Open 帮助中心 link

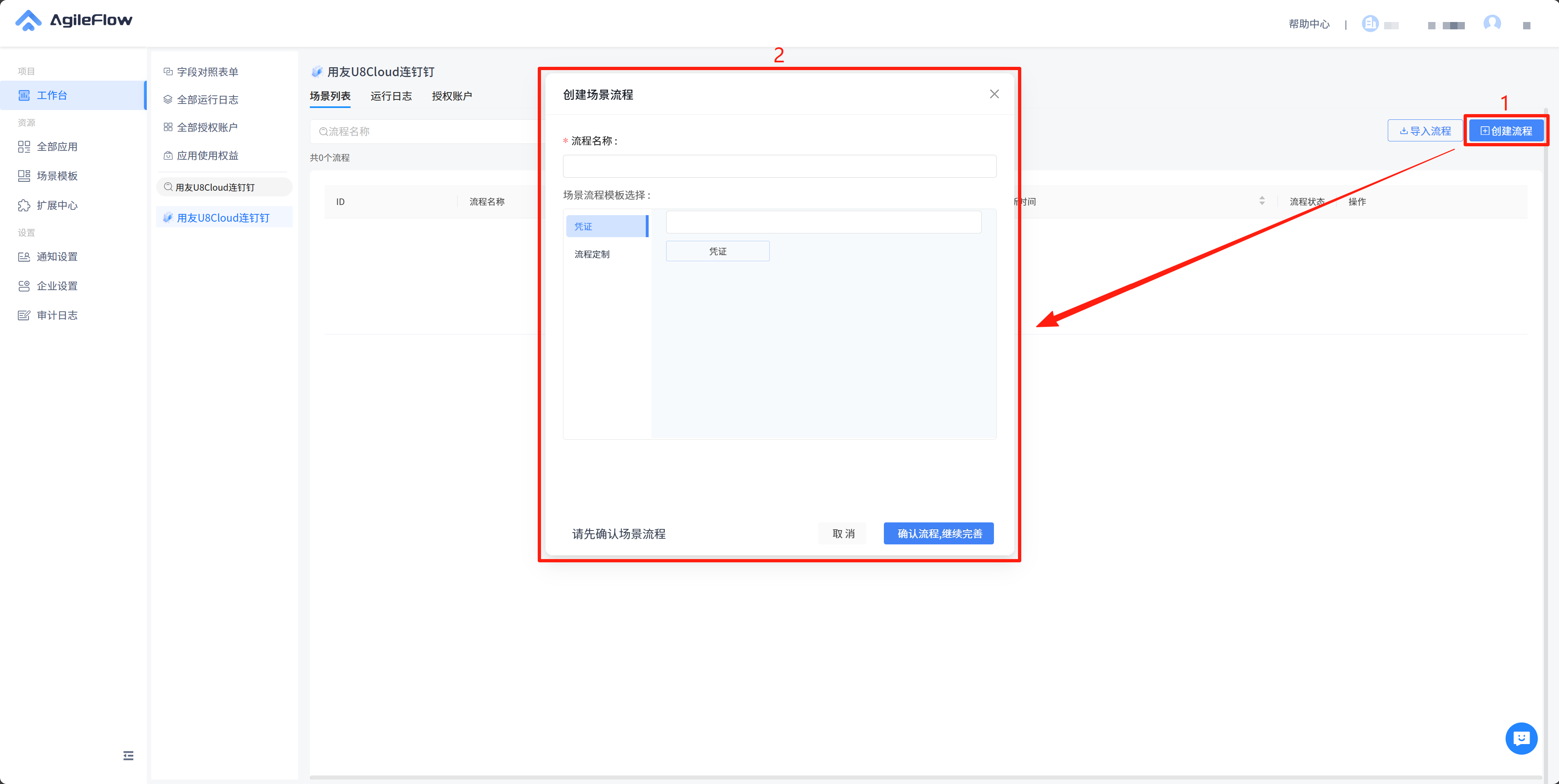coord(1309,24)
